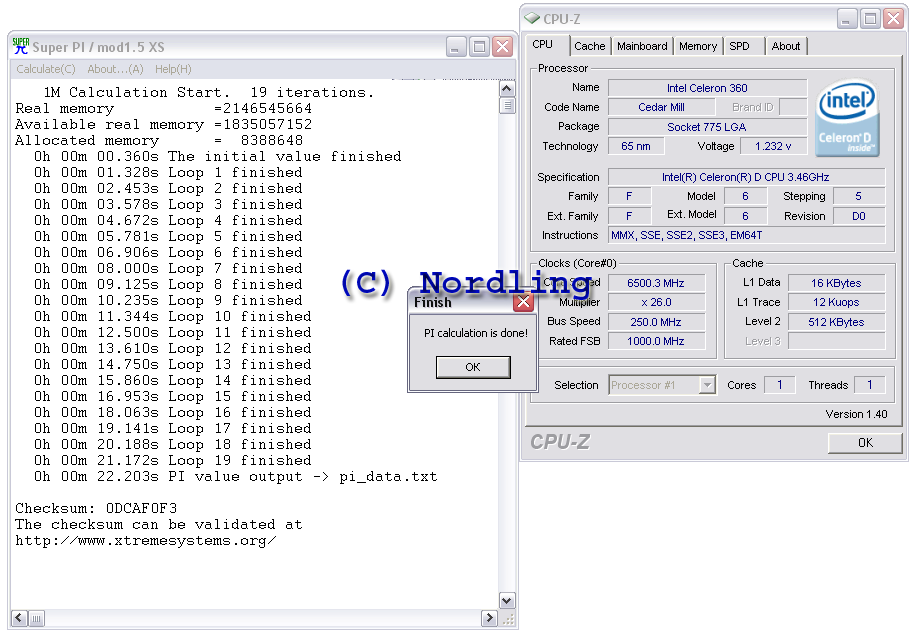This screenshot has width=915, height=632.
Task: Click OK in the Finish dialog
Action: point(473,367)
